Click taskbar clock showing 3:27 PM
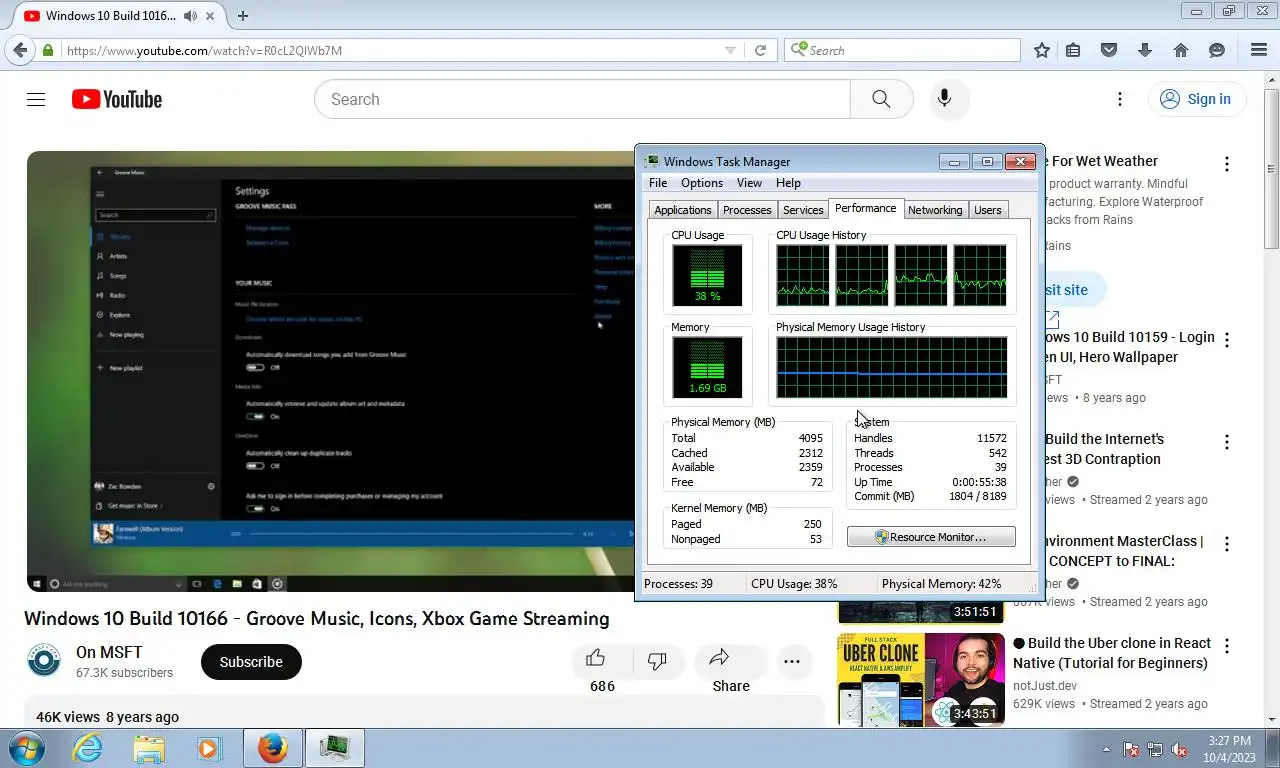The height and width of the screenshot is (768, 1280). click(x=1229, y=748)
